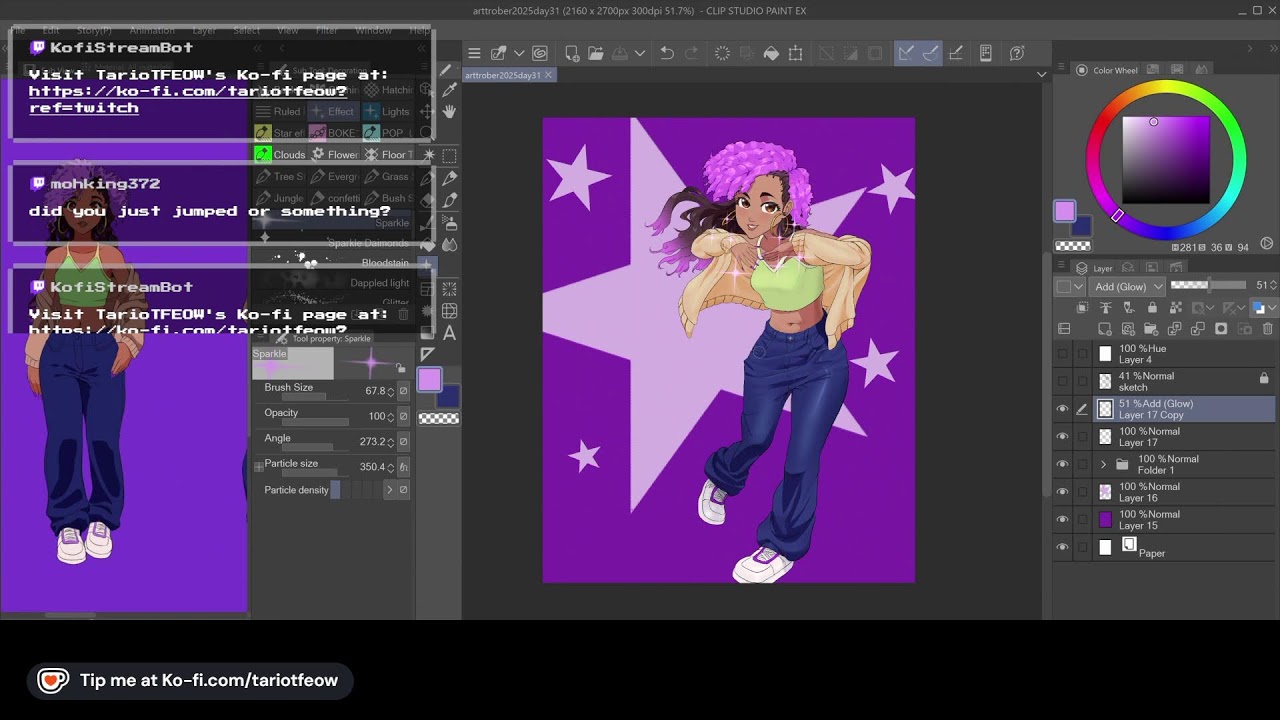Image resolution: width=1280 pixels, height=720 pixels.
Task: Create a new layer folder
Action: tap(1152, 329)
